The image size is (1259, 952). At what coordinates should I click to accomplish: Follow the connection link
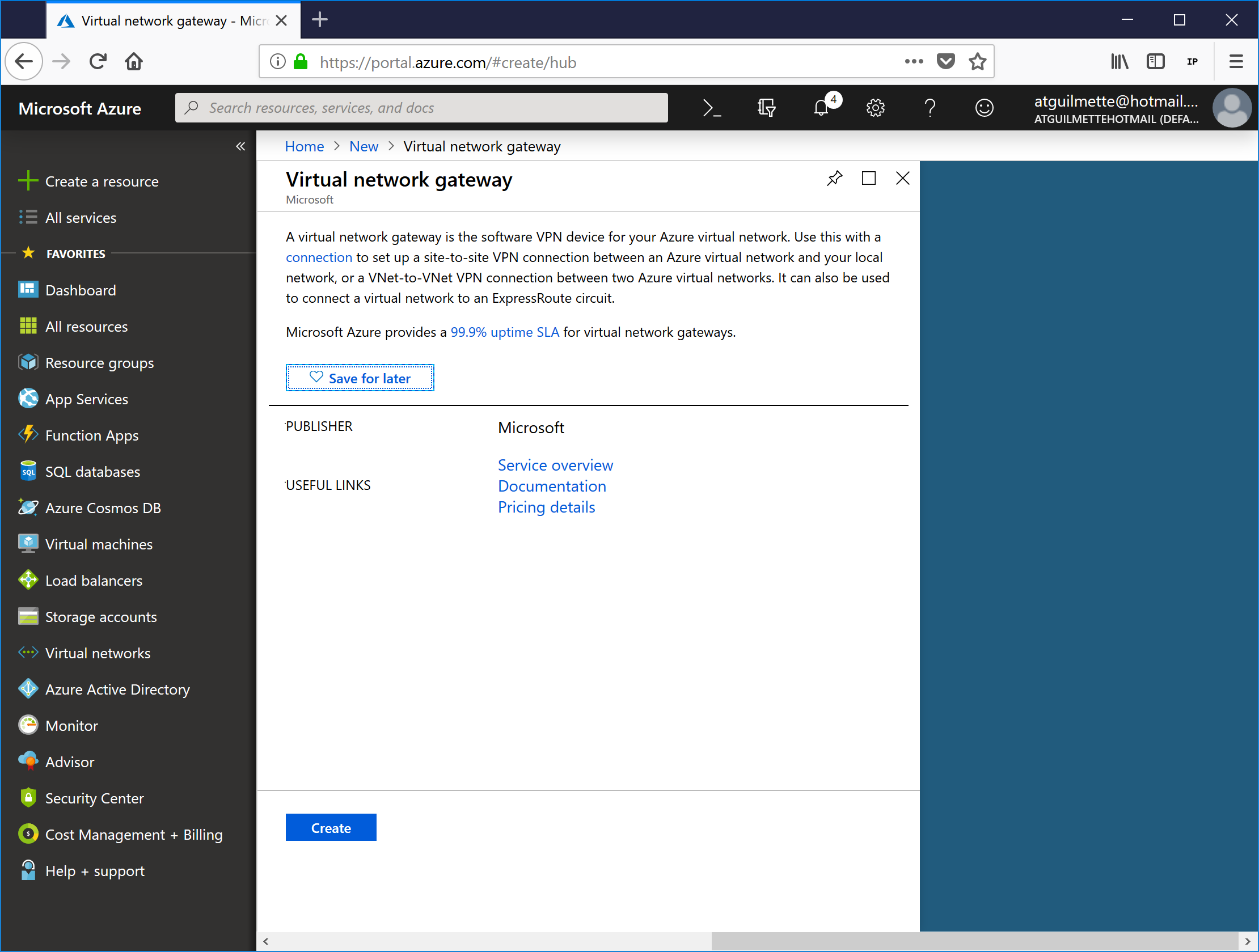pyautogui.click(x=319, y=257)
